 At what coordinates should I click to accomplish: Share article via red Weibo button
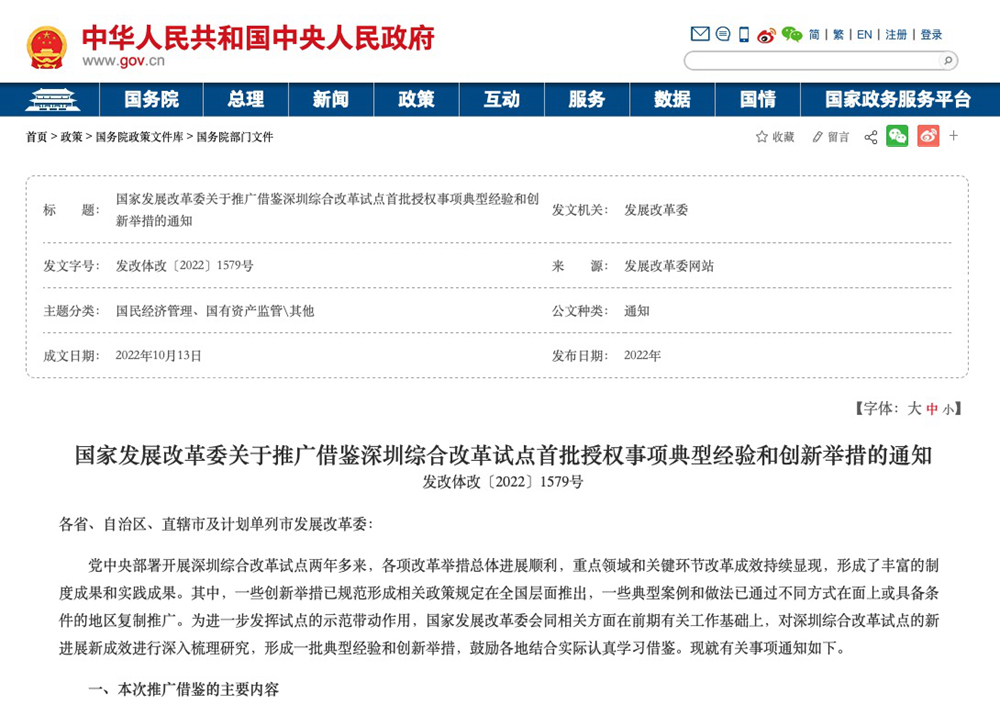(928, 136)
